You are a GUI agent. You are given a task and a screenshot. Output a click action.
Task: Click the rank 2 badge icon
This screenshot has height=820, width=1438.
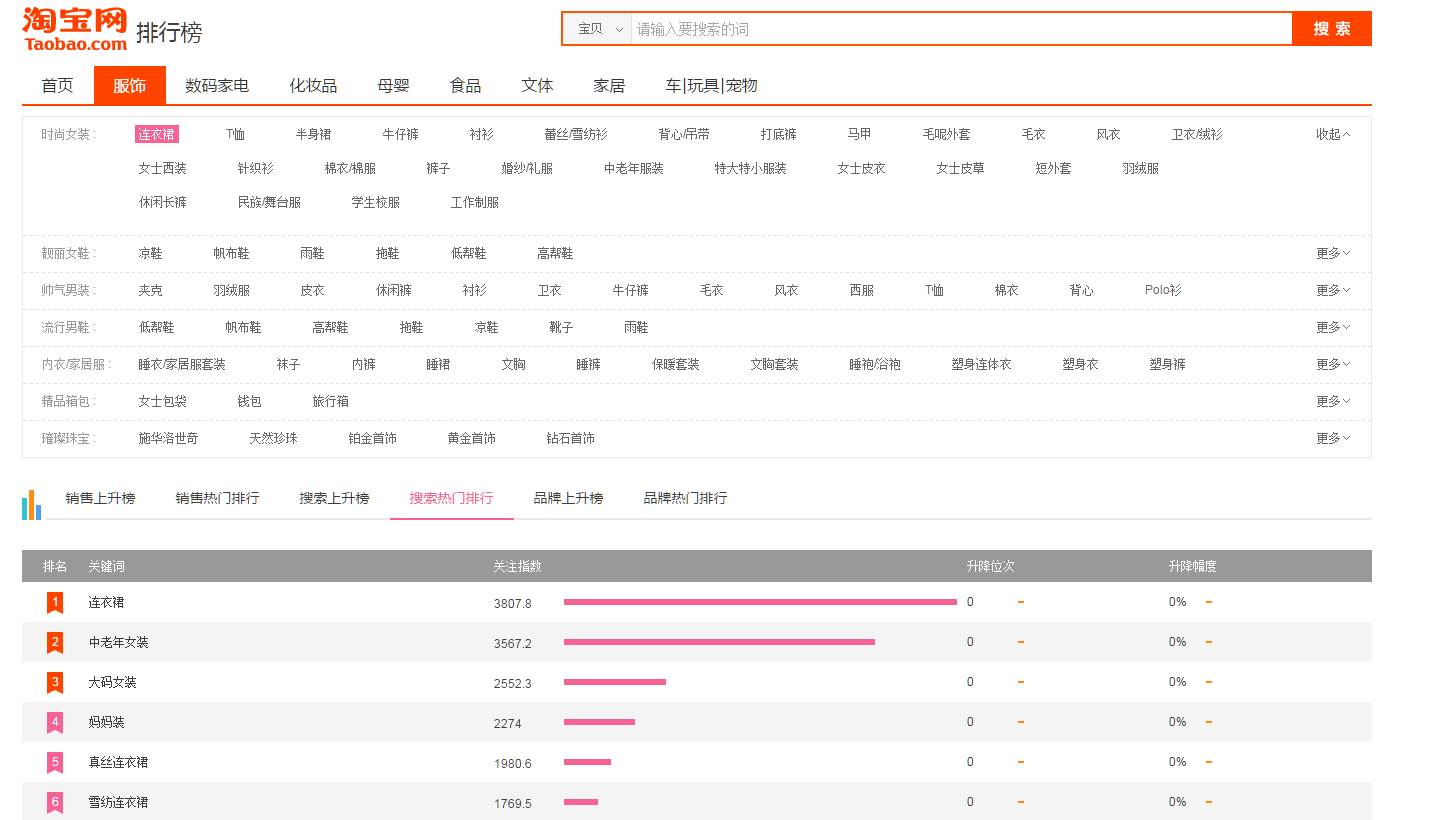(x=55, y=642)
